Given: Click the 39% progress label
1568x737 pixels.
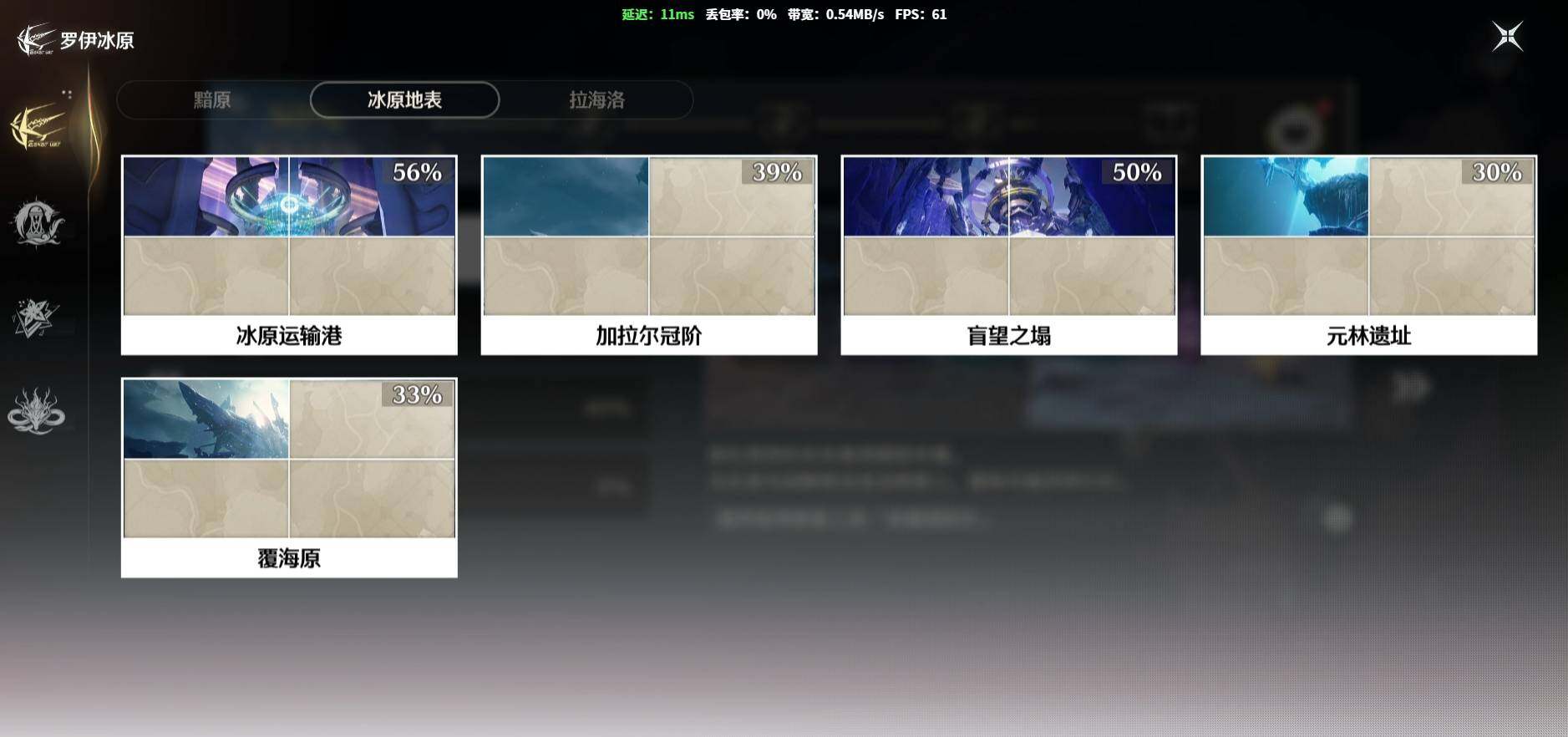Looking at the screenshot, I should pos(777,172).
